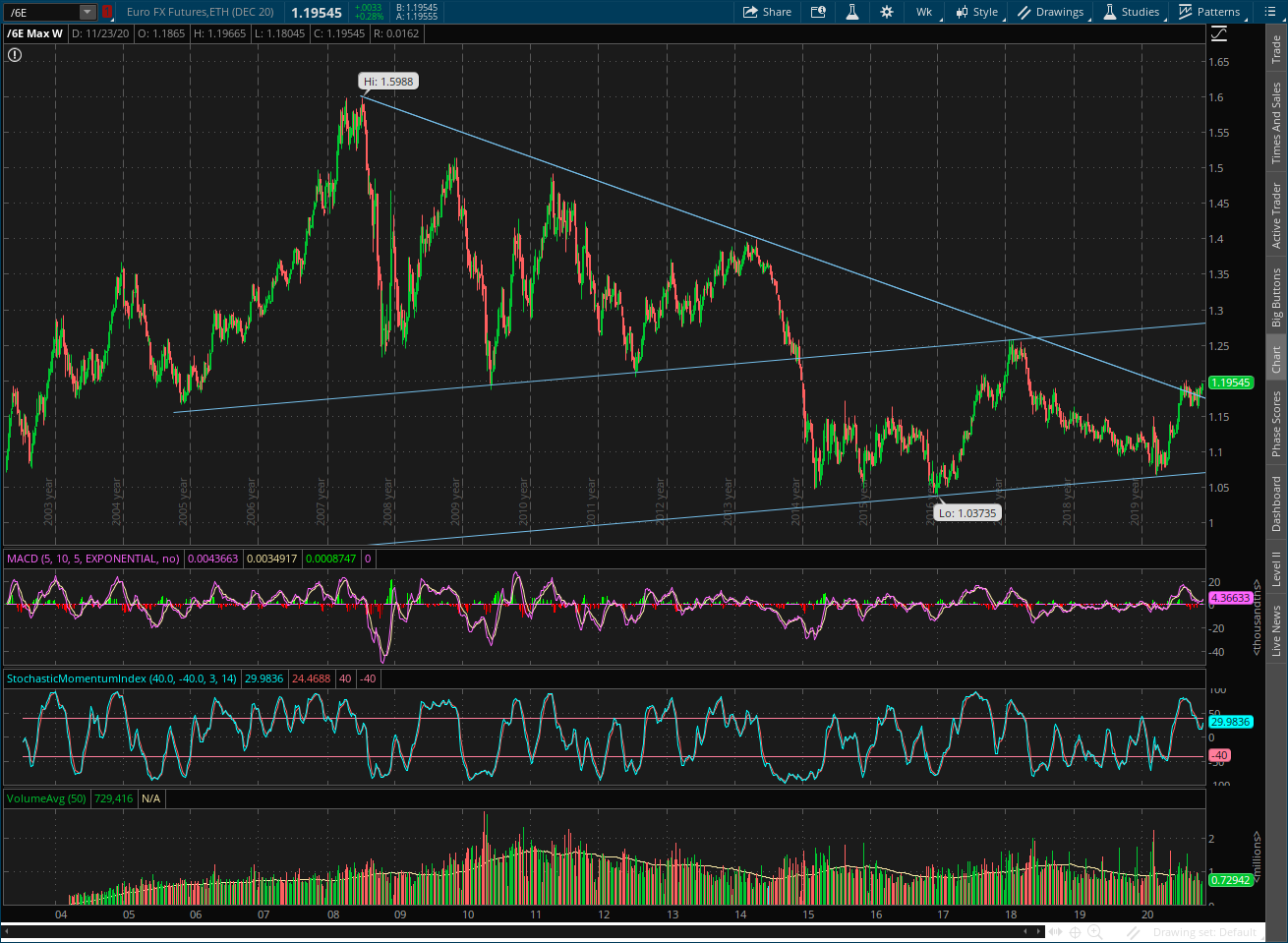
Task: Expand the /6E symbol dropdown arrow
Action: point(88,12)
